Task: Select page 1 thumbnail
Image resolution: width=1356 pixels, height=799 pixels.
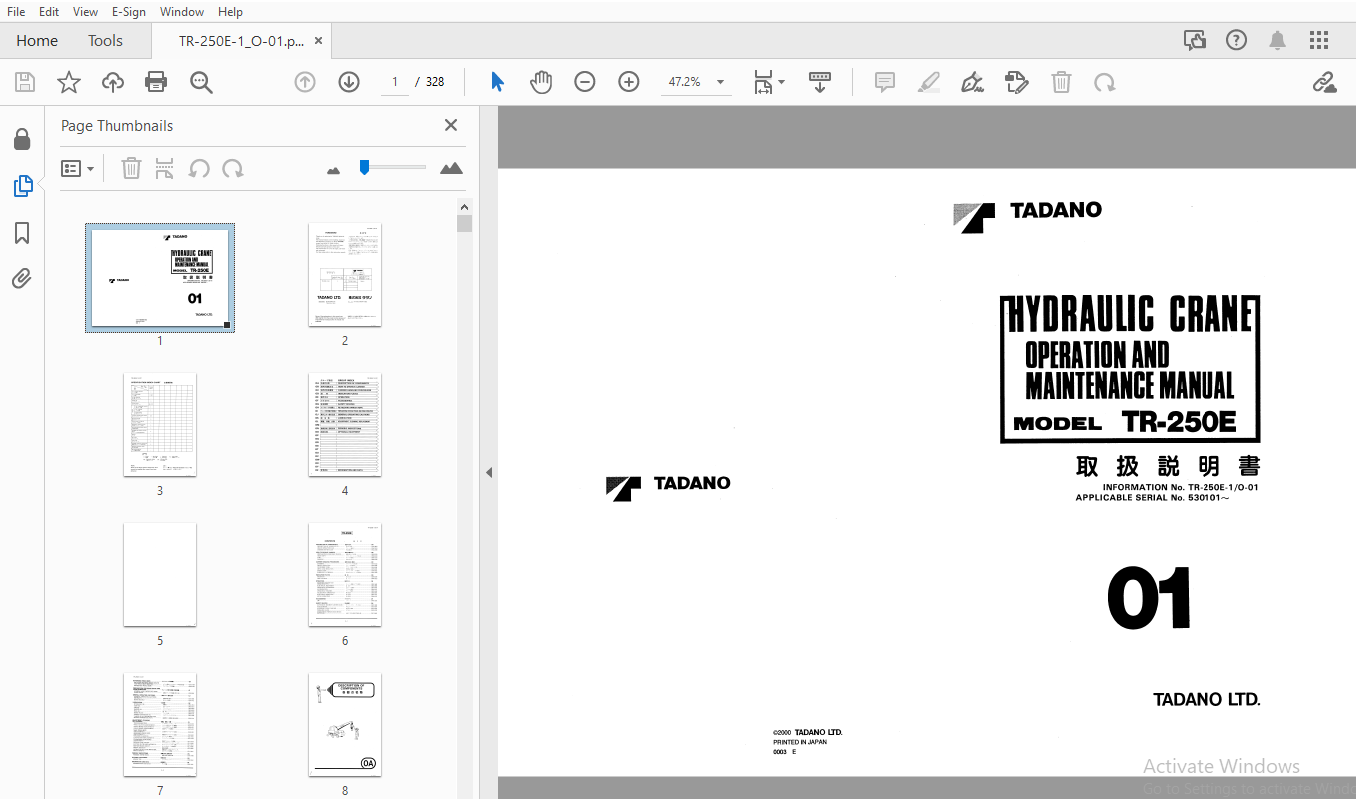Action: click(160, 277)
